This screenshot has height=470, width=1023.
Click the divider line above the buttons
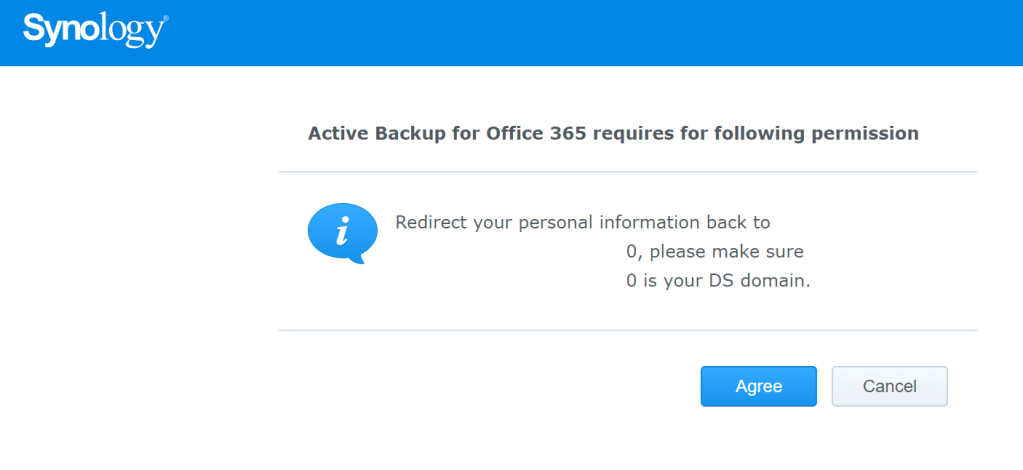627,330
